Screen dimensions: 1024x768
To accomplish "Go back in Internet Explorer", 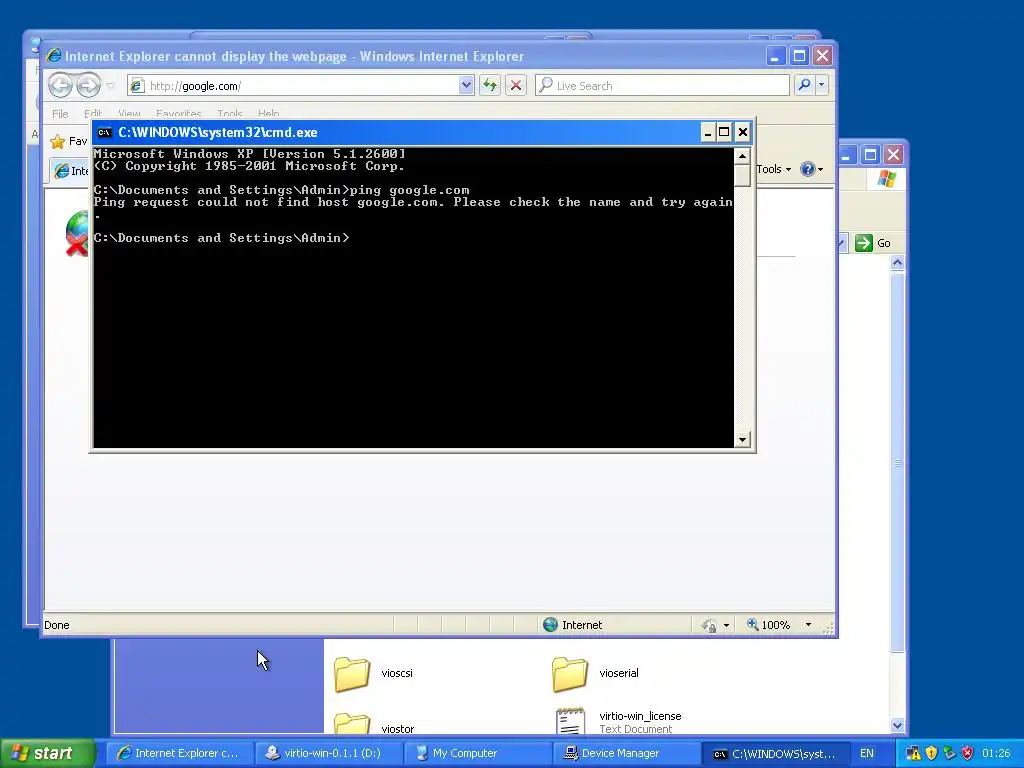I will [x=60, y=85].
